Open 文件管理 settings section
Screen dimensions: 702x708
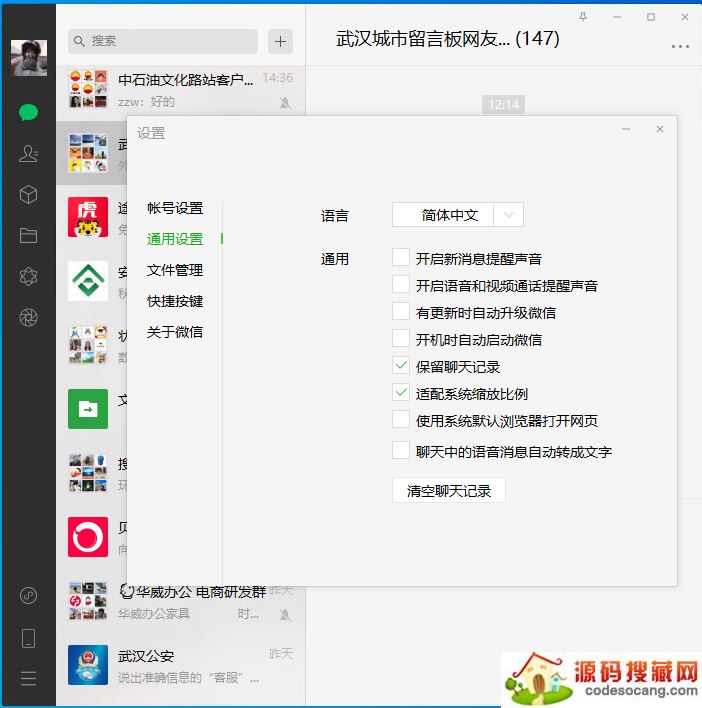pyautogui.click(x=175, y=270)
